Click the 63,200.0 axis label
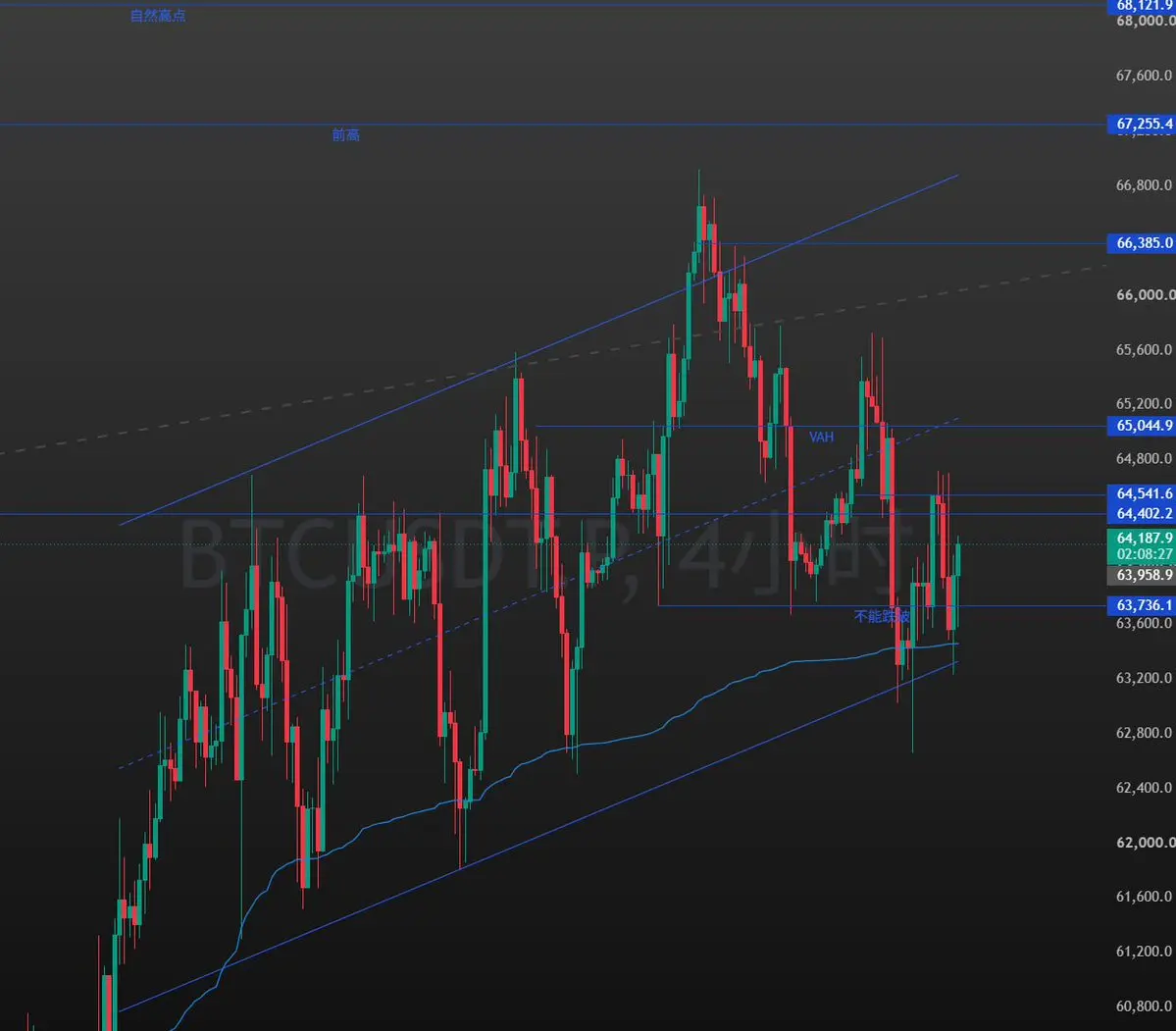The height and width of the screenshot is (1031, 1176). [1146, 678]
